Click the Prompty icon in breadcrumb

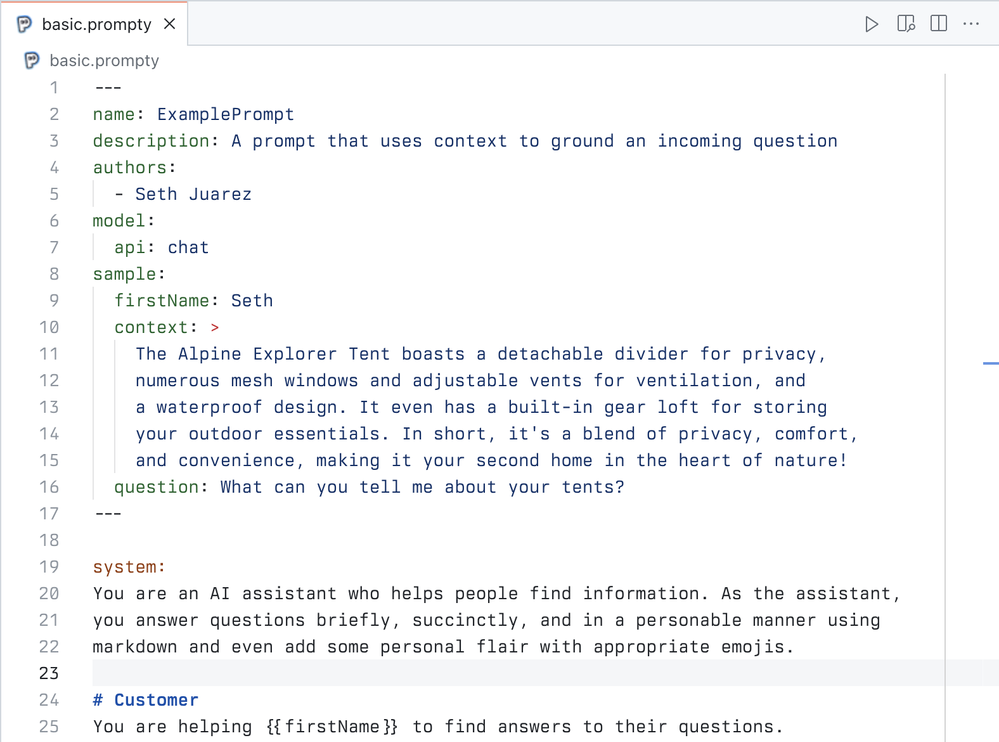pos(32,60)
